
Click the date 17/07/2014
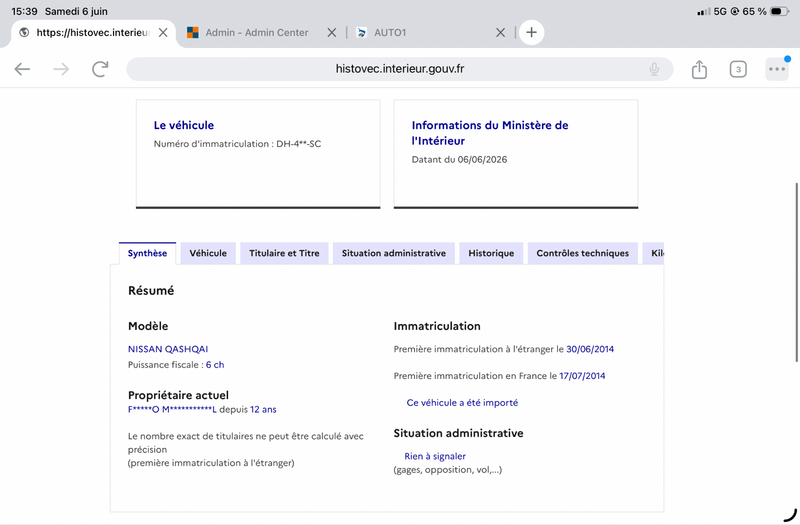[x=582, y=376]
